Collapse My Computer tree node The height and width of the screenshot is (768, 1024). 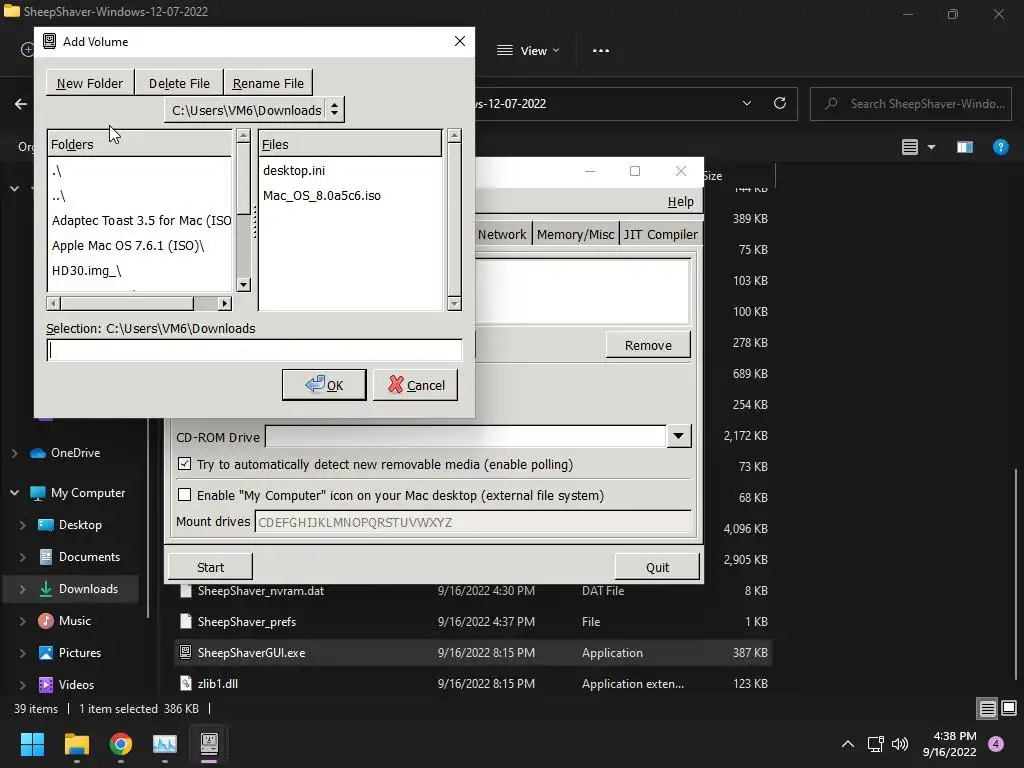click(x=14, y=492)
